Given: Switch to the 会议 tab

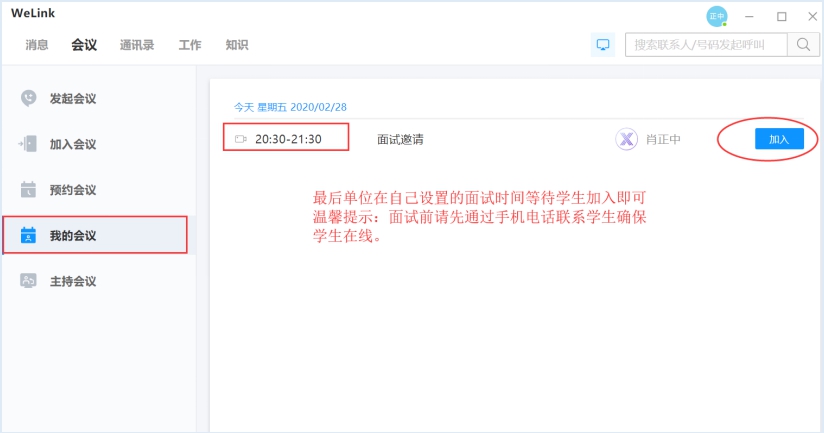Looking at the screenshot, I should pos(84,45).
